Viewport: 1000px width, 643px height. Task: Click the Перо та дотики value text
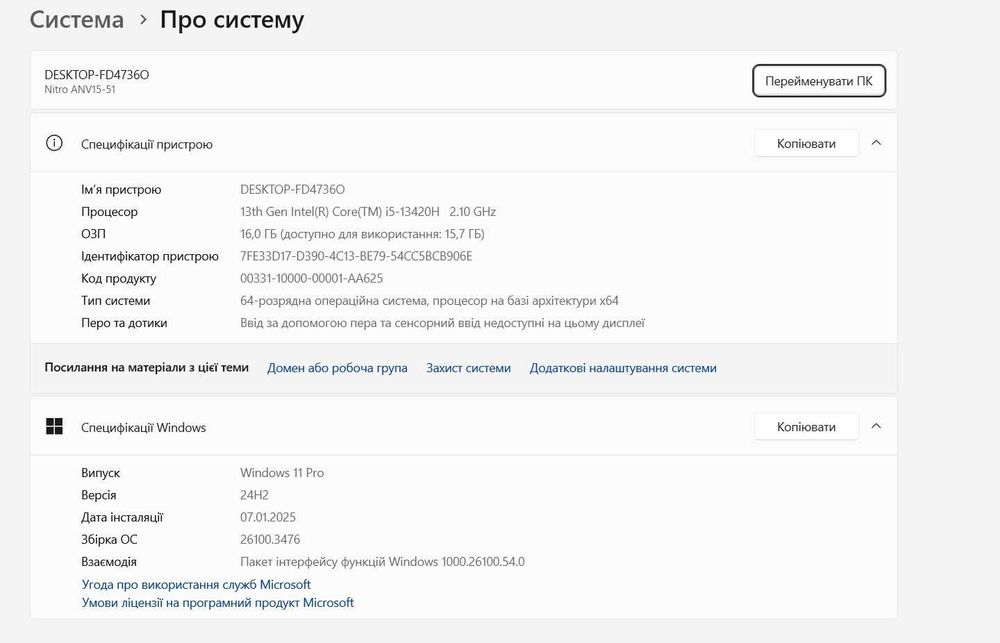[x=443, y=323]
